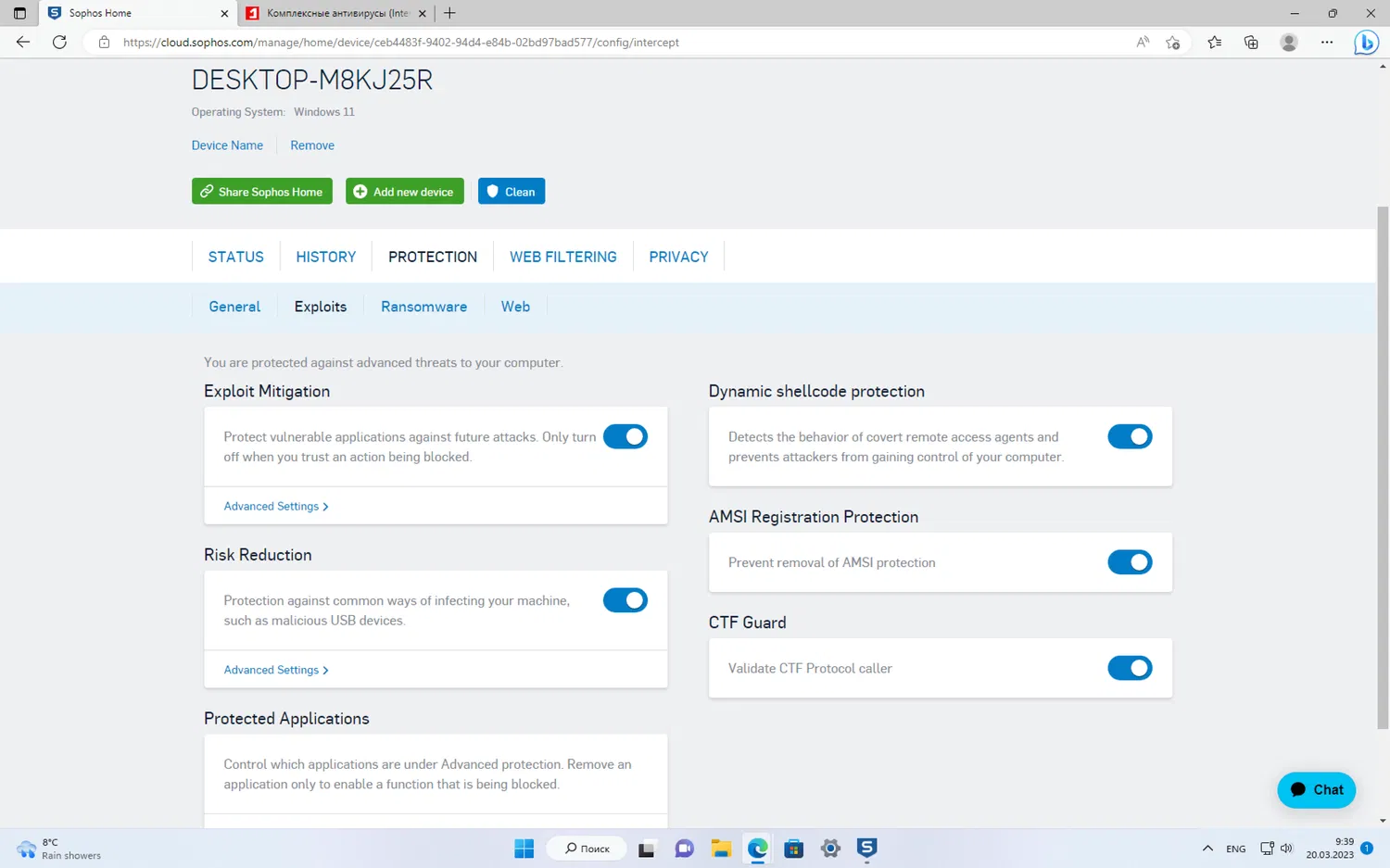Image resolution: width=1390 pixels, height=868 pixels.
Task: Open File Explorer from the taskbar
Action: click(721, 848)
